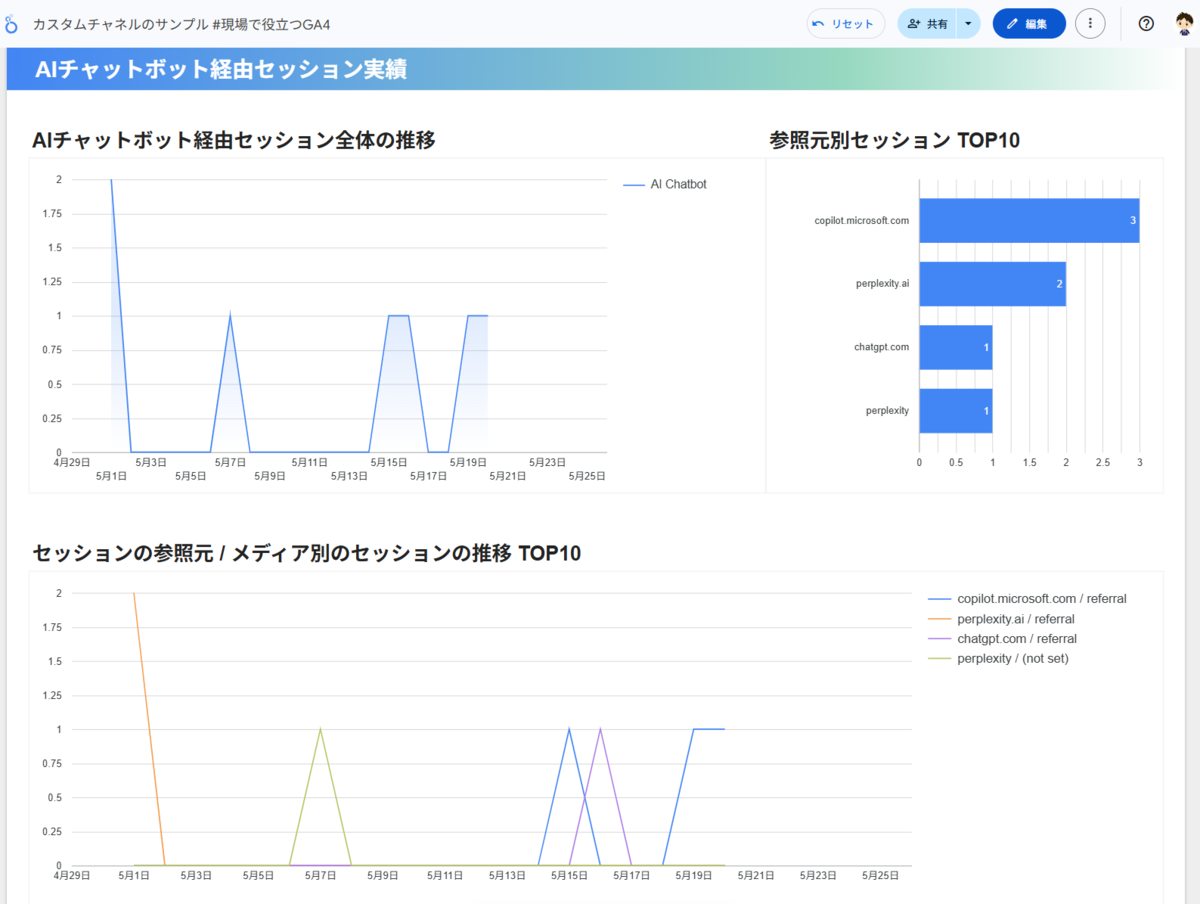Click the 4月29日 axis label in top chart
Screen dimensions: 1200x904
click(x=72, y=462)
